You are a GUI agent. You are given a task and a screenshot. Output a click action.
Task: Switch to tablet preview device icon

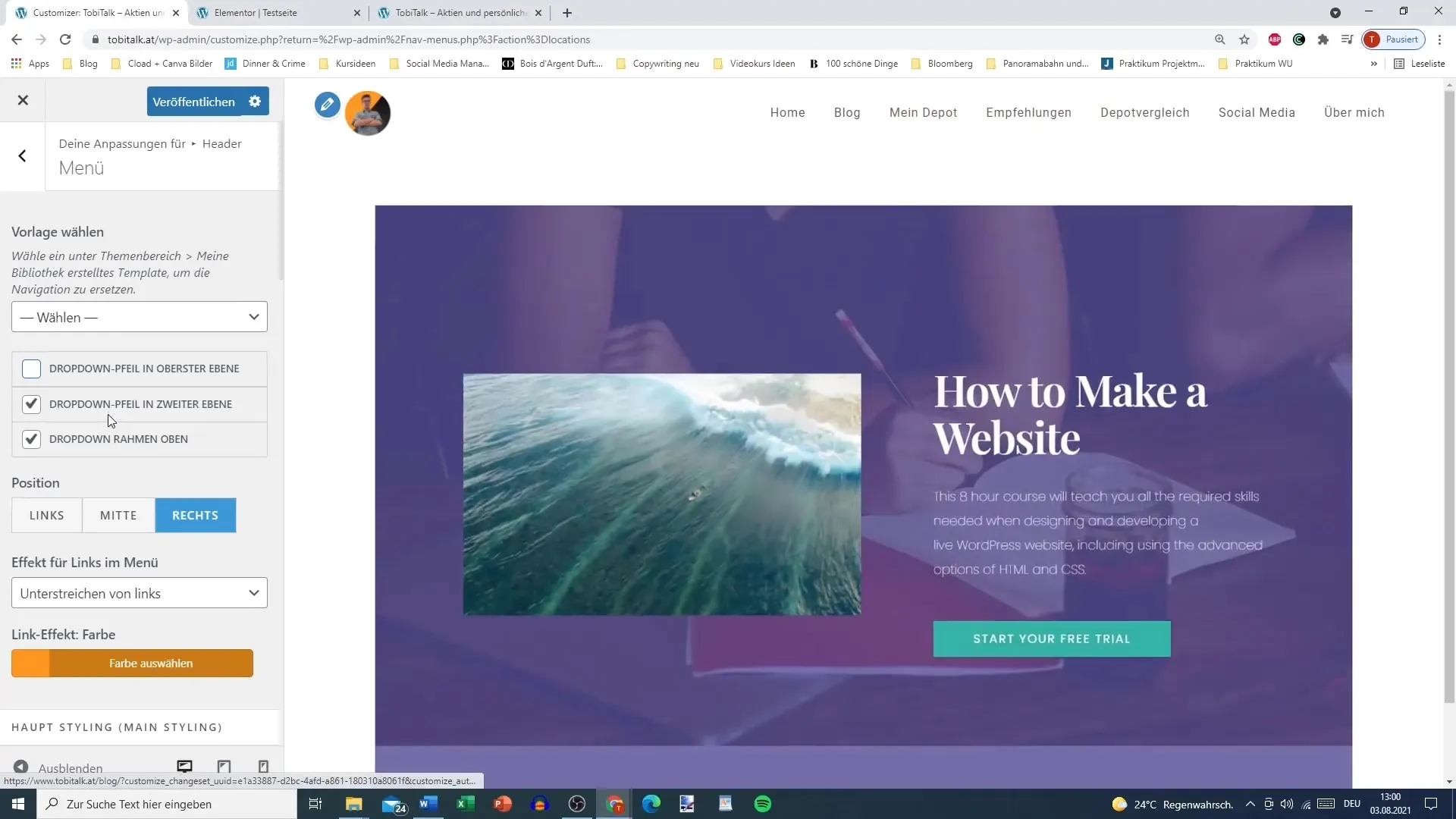[x=224, y=766]
